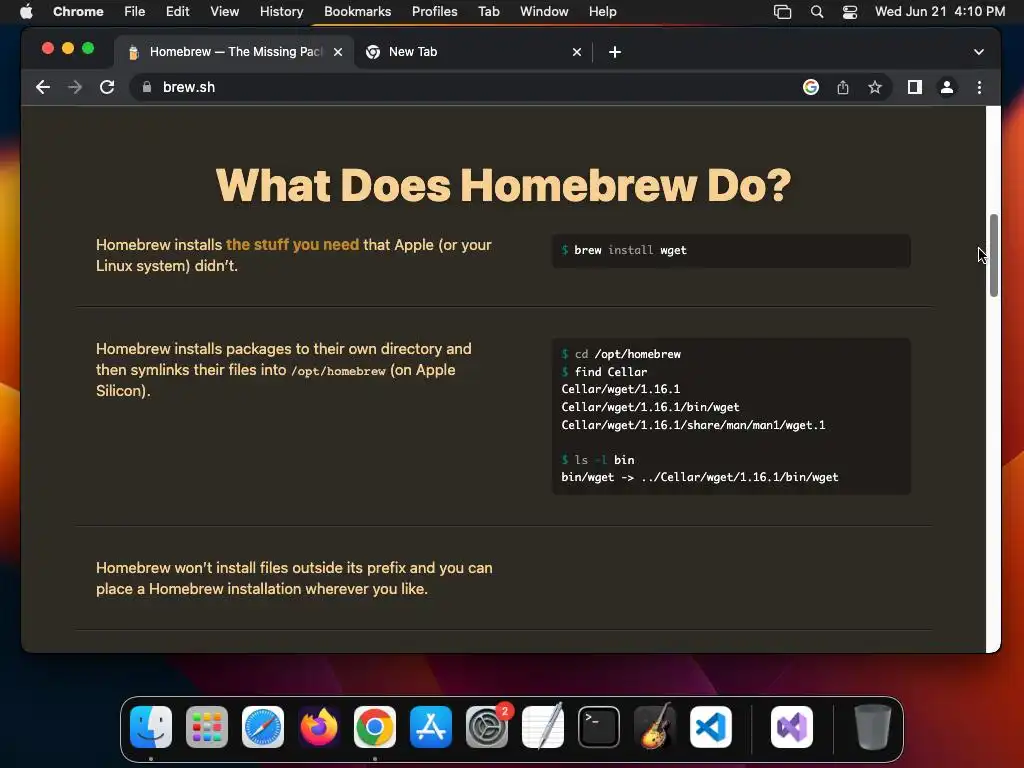This screenshot has height=768, width=1024.
Task: Open the Tab menu
Action: 488,11
